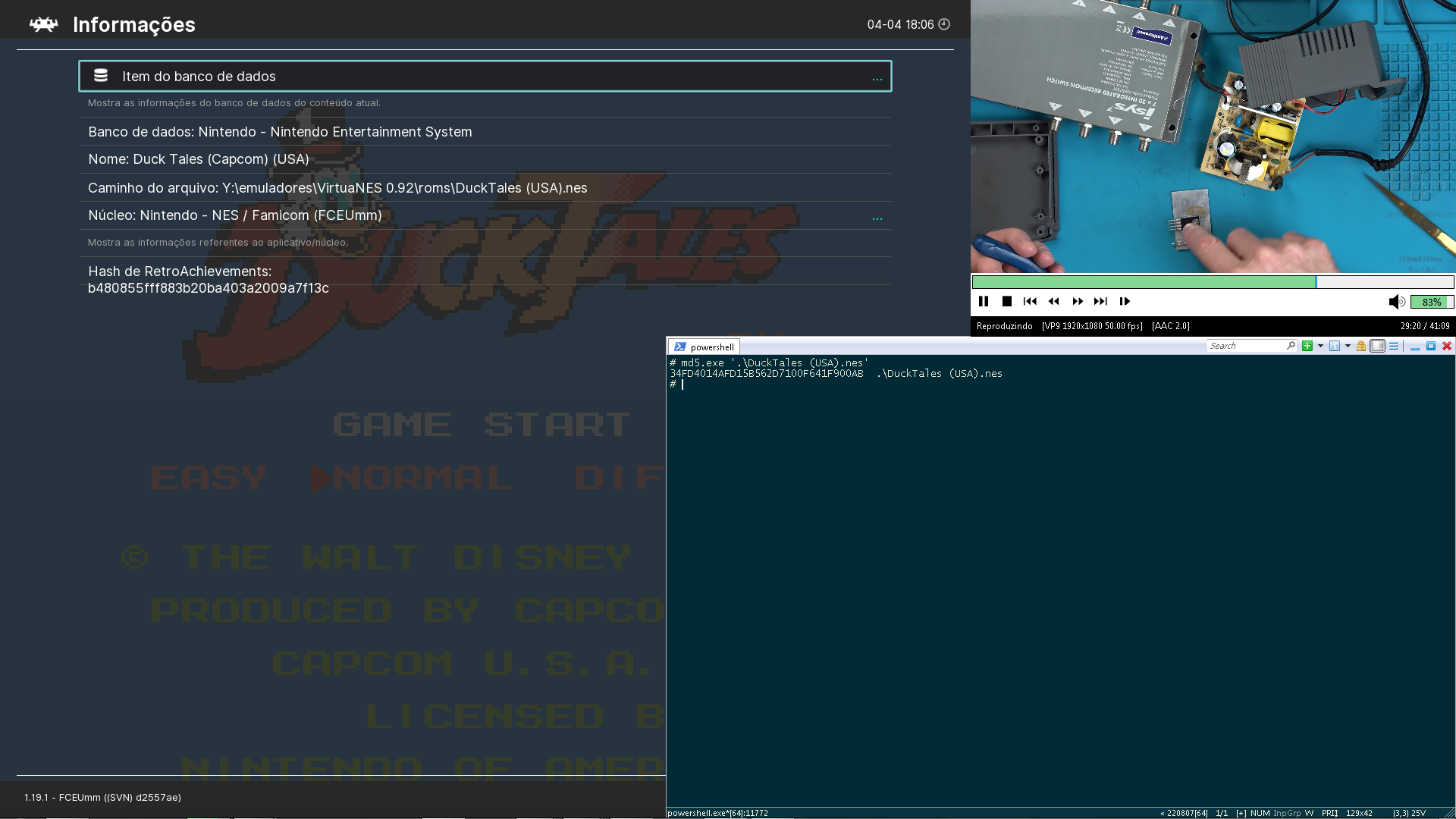Image resolution: width=1456 pixels, height=819 pixels.
Task: Open active consoles list dropdown arrow
Action: click(x=1348, y=346)
